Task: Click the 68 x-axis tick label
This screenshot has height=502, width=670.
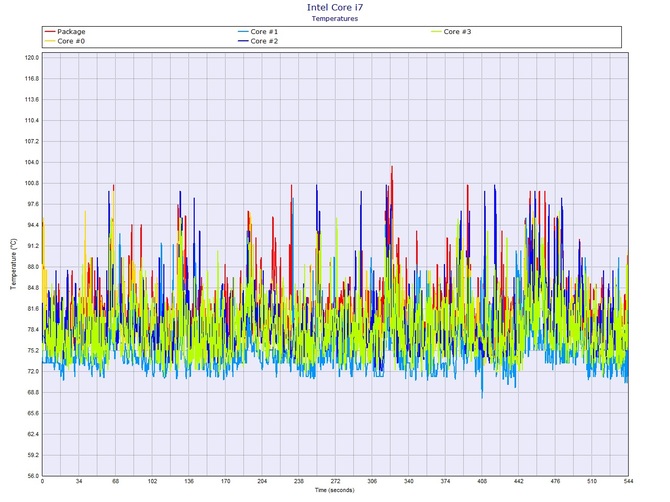Action: point(116,481)
